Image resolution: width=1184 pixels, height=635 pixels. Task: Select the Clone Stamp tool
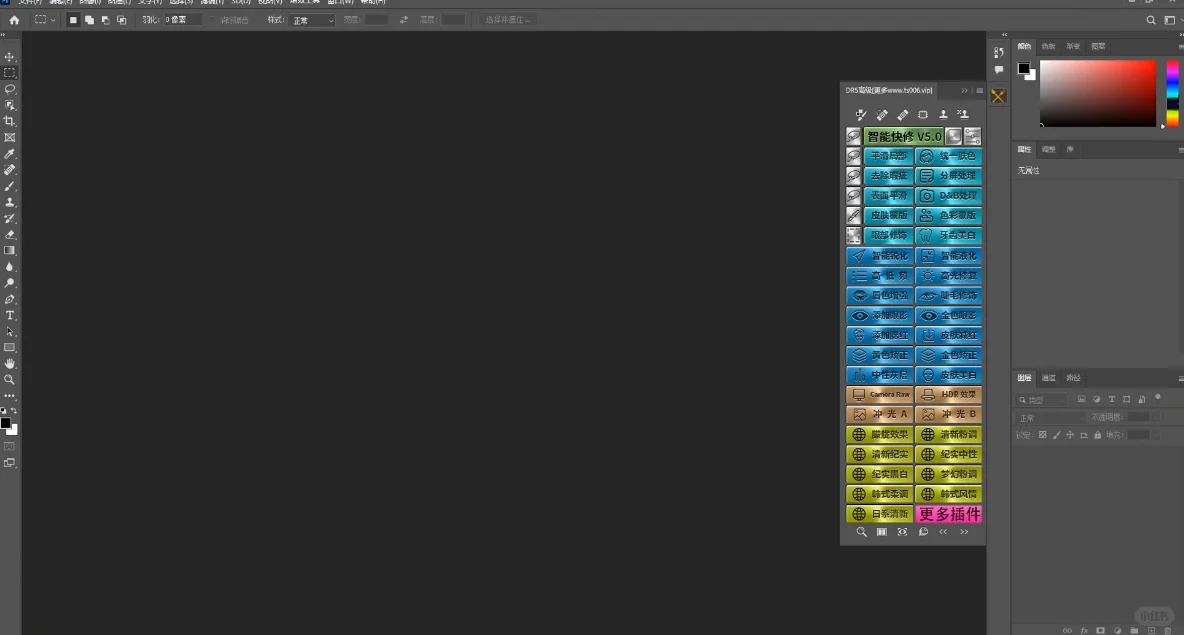point(9,202)
